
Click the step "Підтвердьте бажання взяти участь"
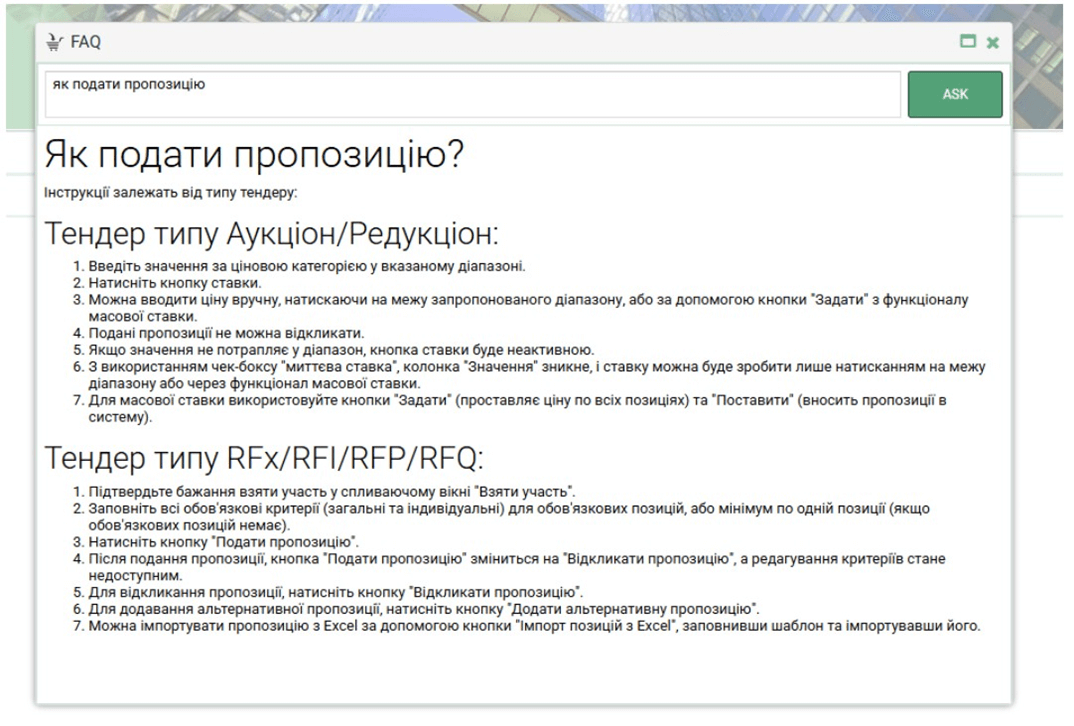[x=331, y=492]
